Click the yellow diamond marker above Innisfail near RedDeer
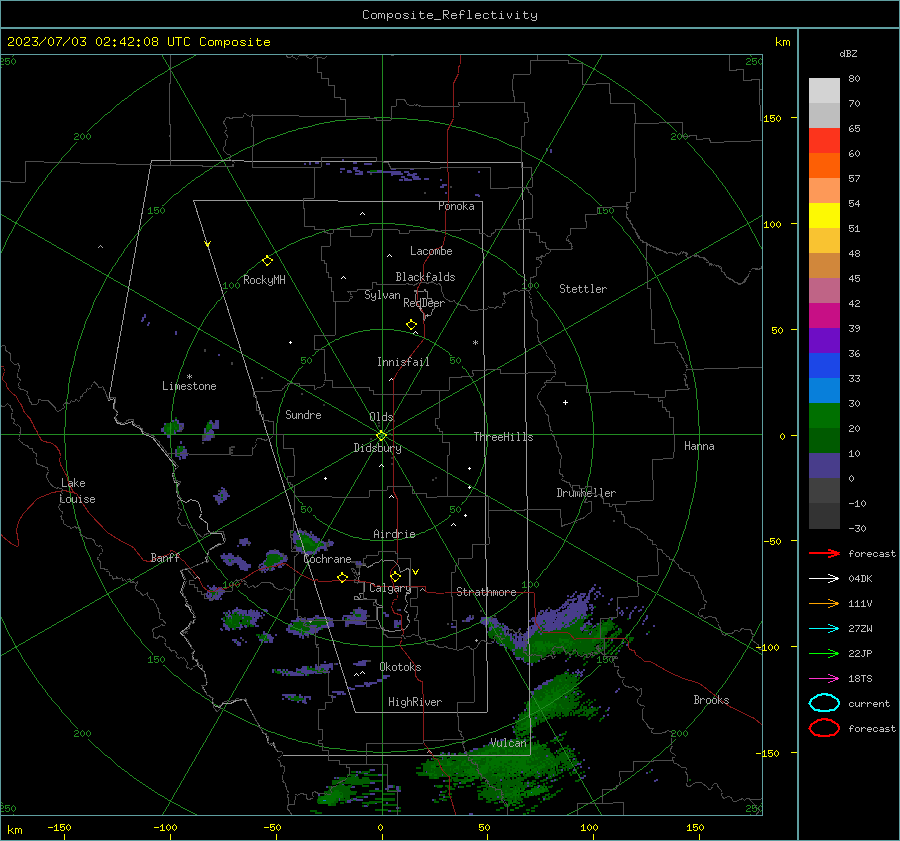The height and width of the screenshot is (841, 900). (x=411, y=325)
